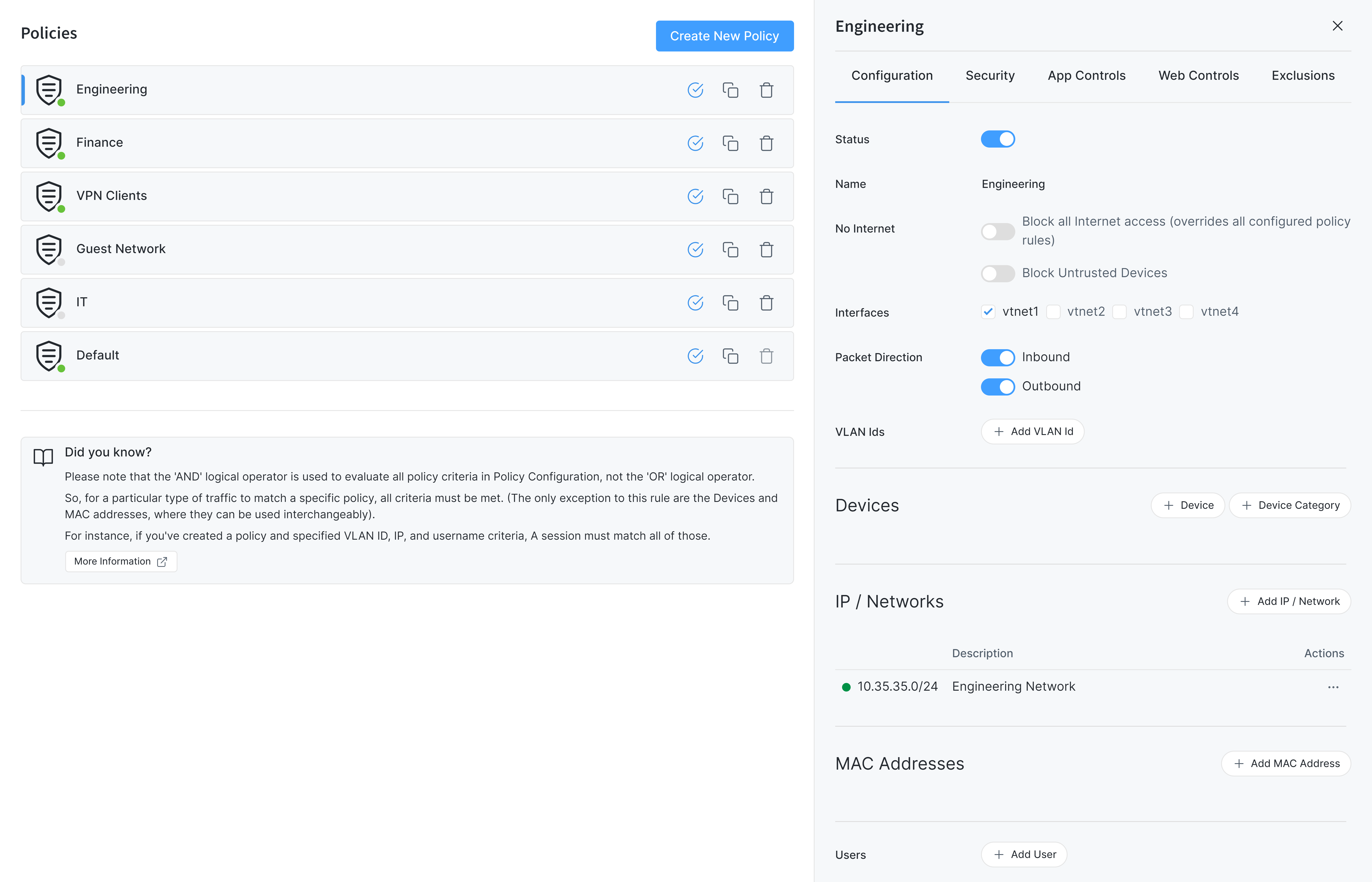This screenshot has height=882, width=1372.
Task: Disable the Status toggle for Engineering
Action: click(x=998, y=139)
